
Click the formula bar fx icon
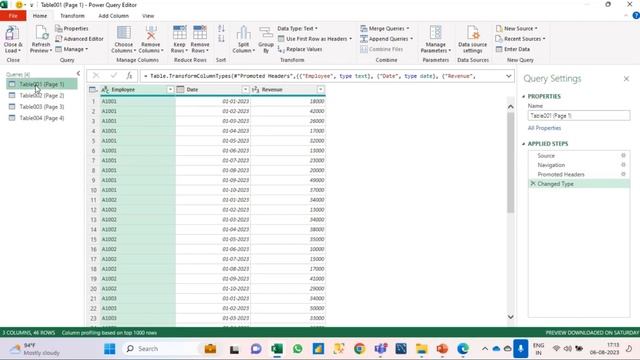[x=129, y=76]
